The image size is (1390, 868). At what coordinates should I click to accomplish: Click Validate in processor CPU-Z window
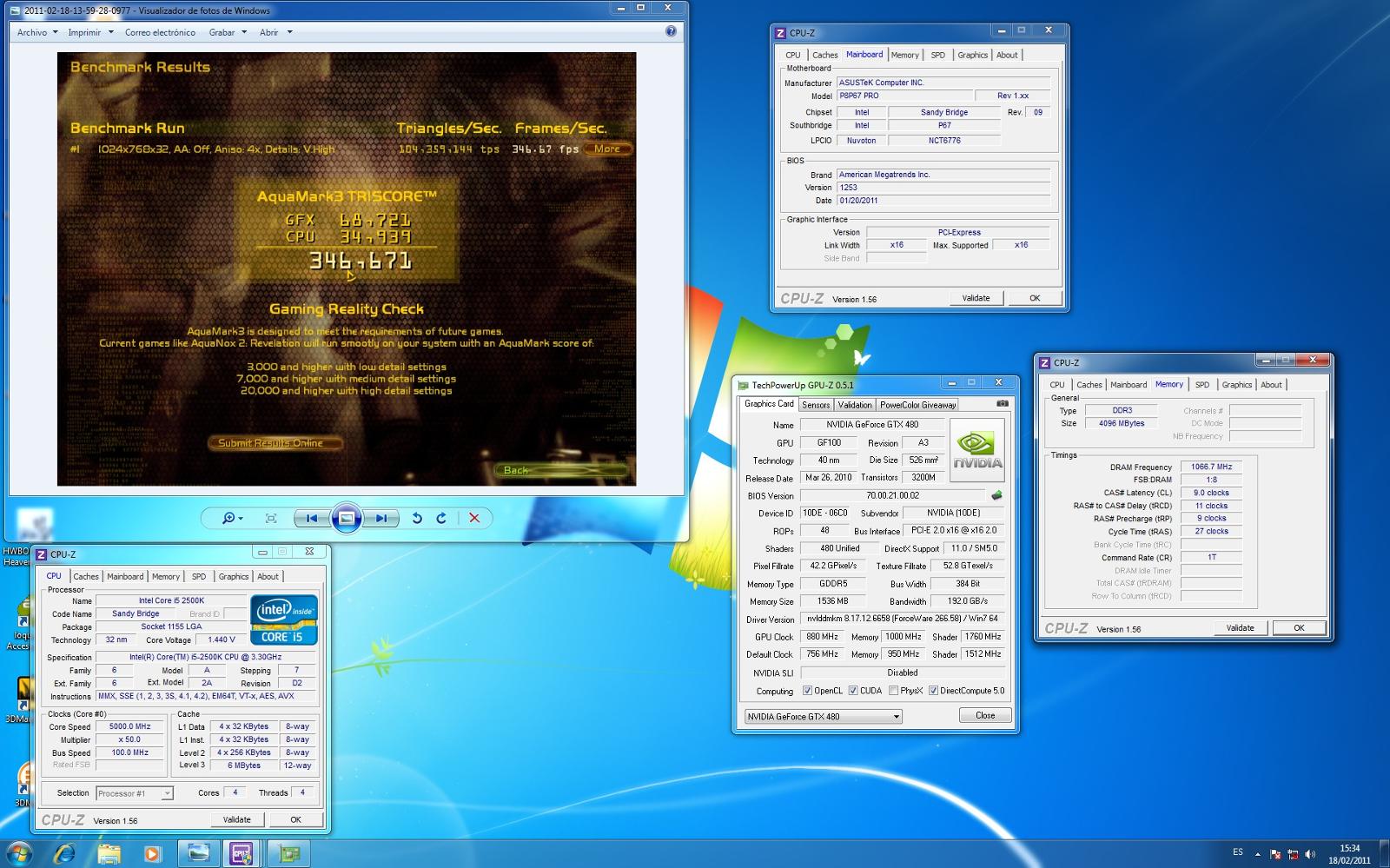pyautogui.click(x=236, y=819)
